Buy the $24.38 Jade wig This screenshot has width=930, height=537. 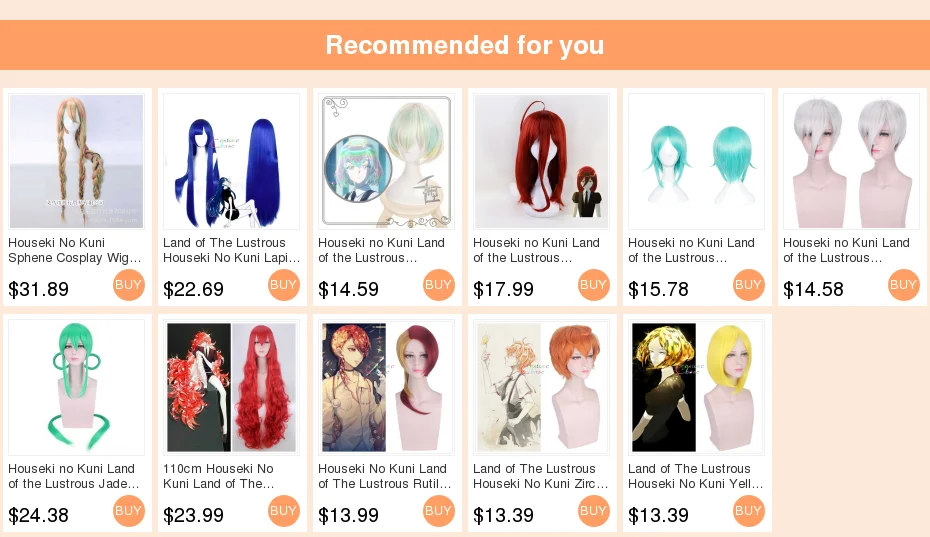click(x=129, y=511)
